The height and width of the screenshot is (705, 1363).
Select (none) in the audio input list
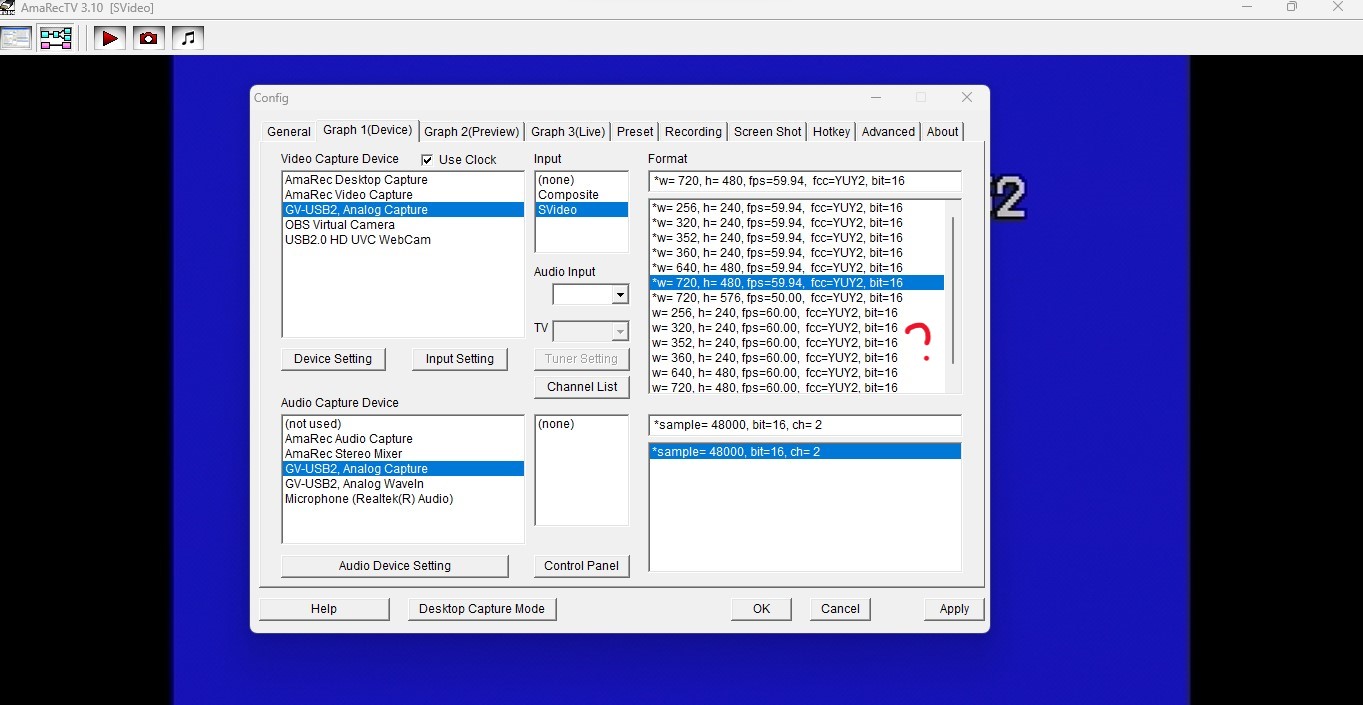pos(582,424)
